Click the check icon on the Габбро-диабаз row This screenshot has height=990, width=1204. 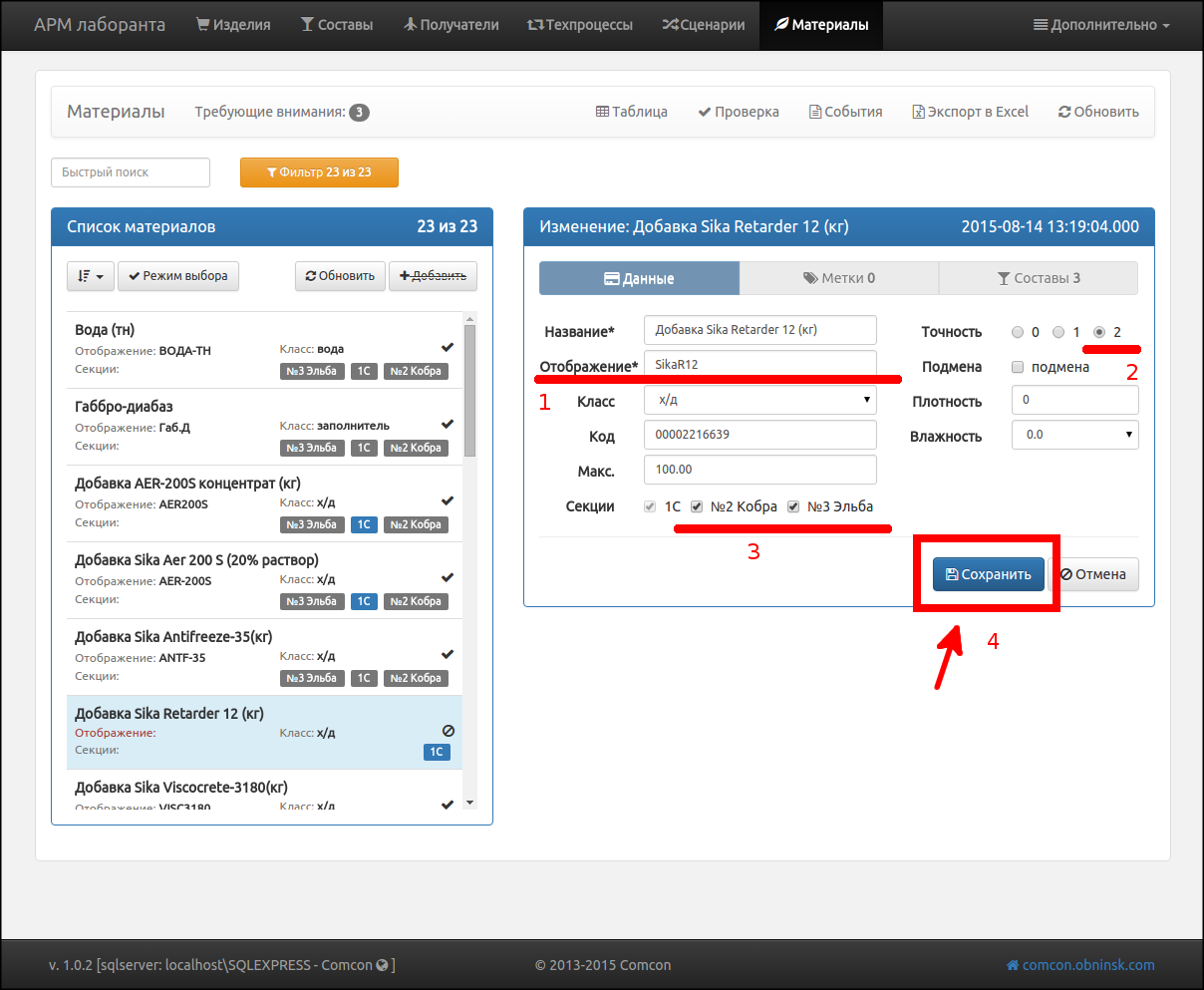coord(448,424)
